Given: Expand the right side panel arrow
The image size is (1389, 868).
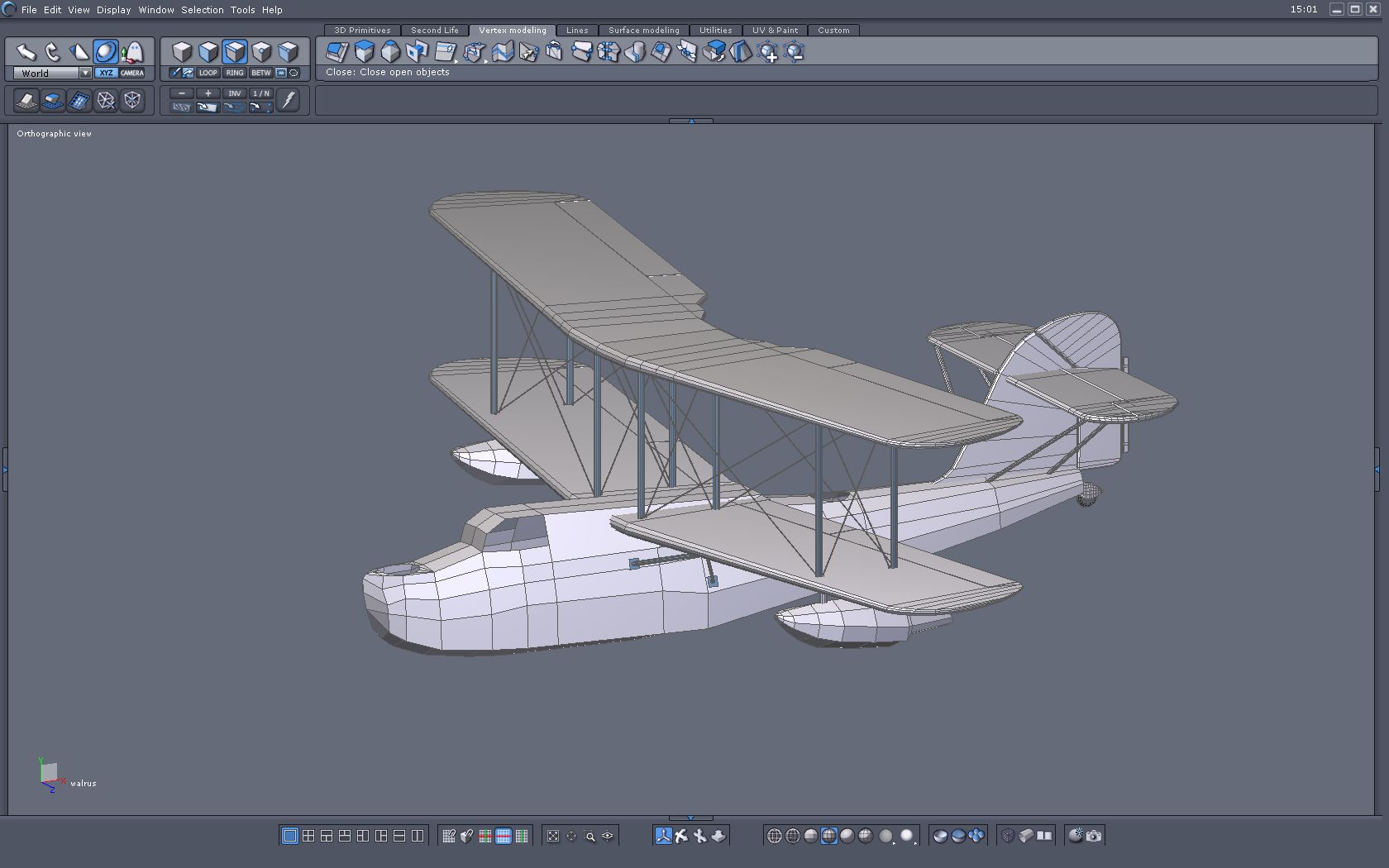Looking at the screenshot, I should [1377, 470].
